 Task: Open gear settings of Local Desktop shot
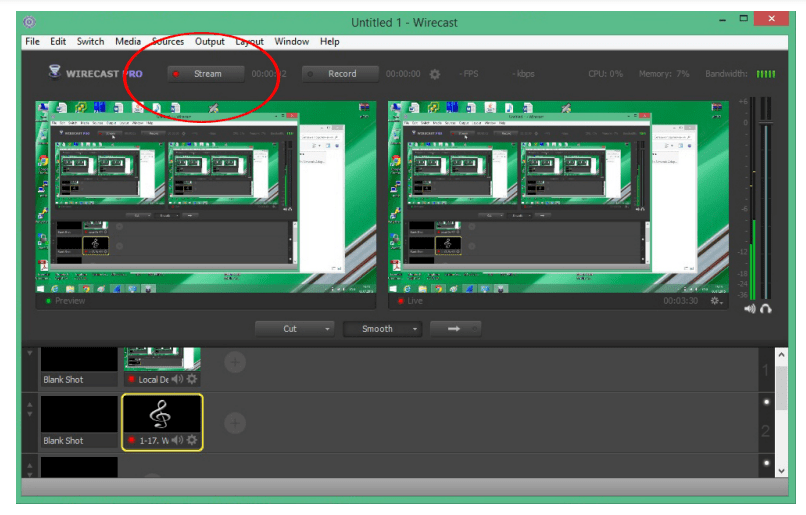pos(192,379)
